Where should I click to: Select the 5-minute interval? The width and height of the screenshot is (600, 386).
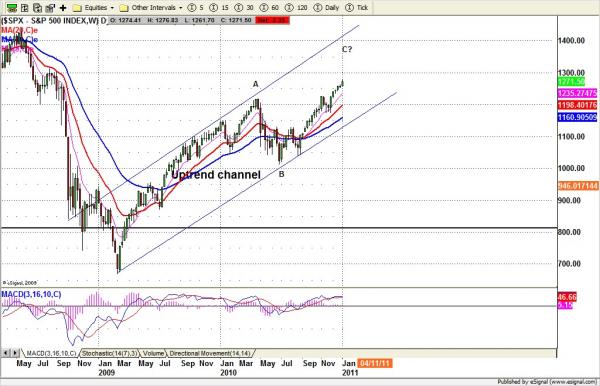[196, 8]
